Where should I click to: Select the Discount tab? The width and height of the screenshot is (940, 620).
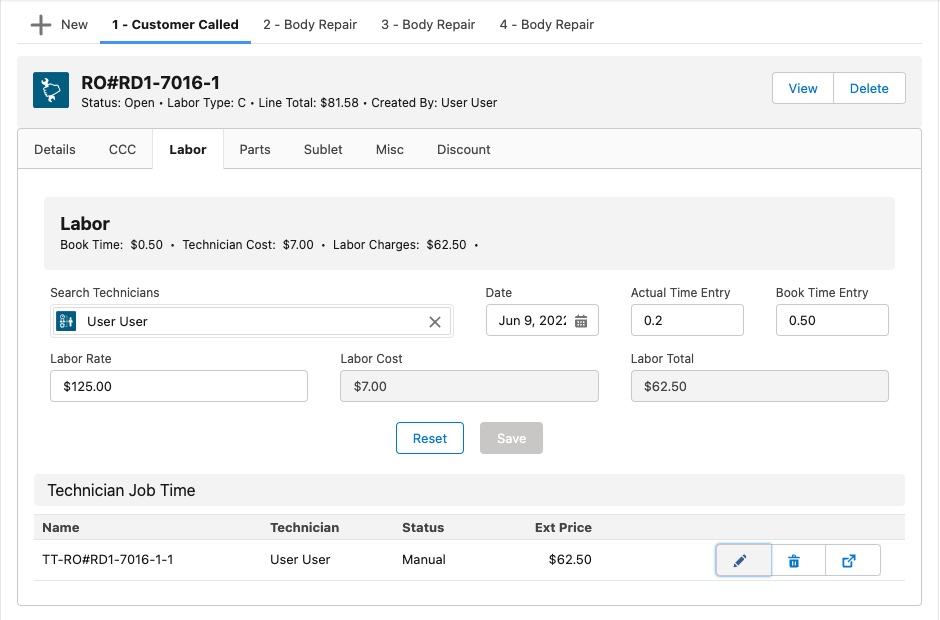point(463,149)
